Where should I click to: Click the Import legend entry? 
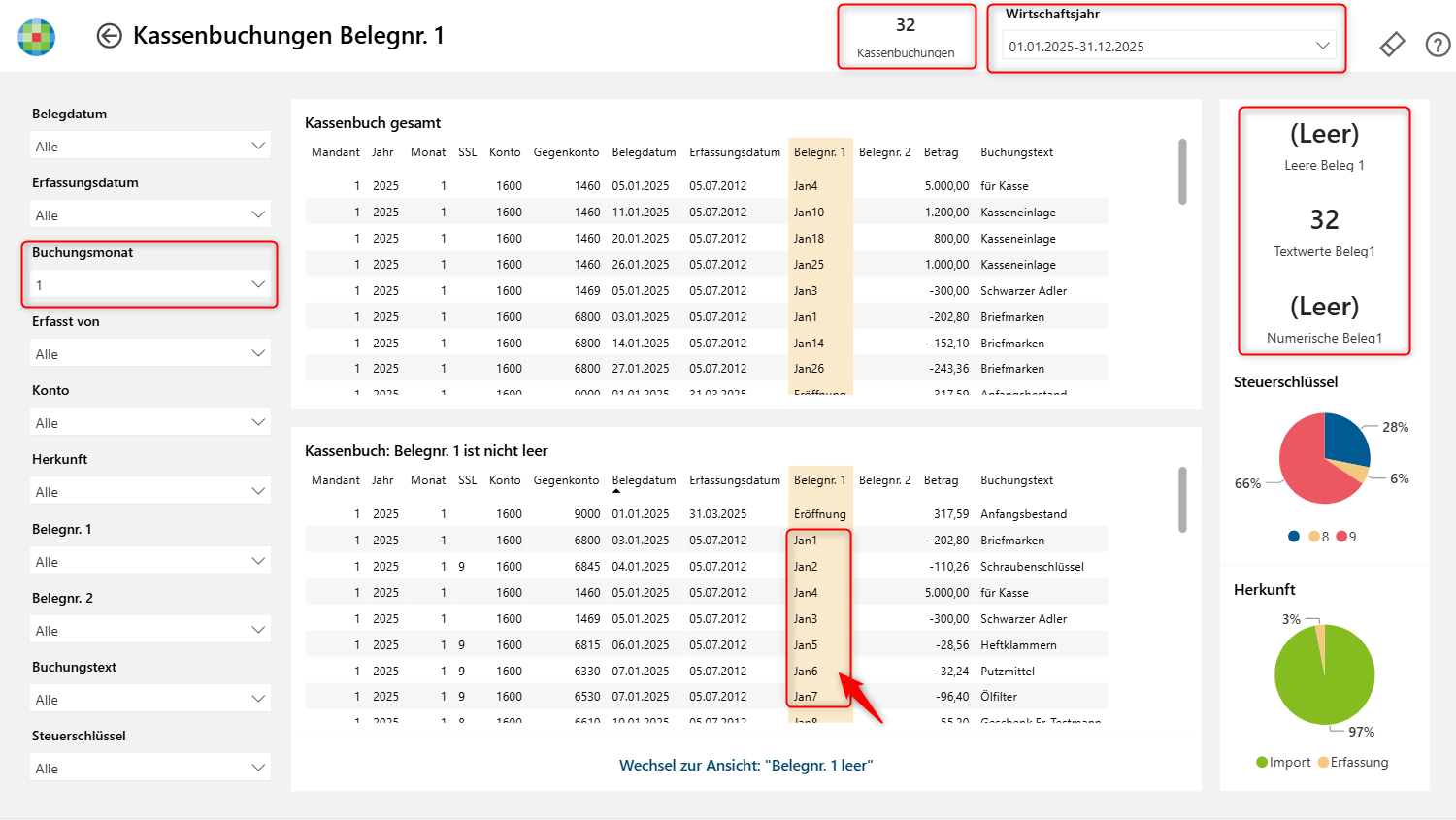click(x=1283, y=763)
